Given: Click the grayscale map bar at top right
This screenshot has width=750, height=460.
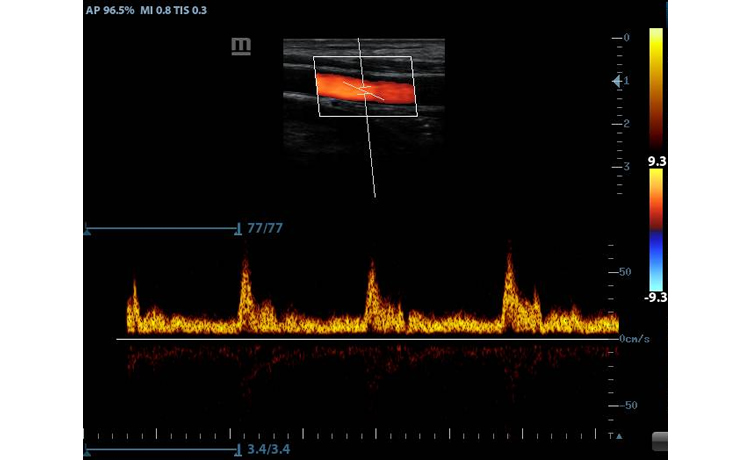Looking at the screenshot, I should tap(656, 87).
